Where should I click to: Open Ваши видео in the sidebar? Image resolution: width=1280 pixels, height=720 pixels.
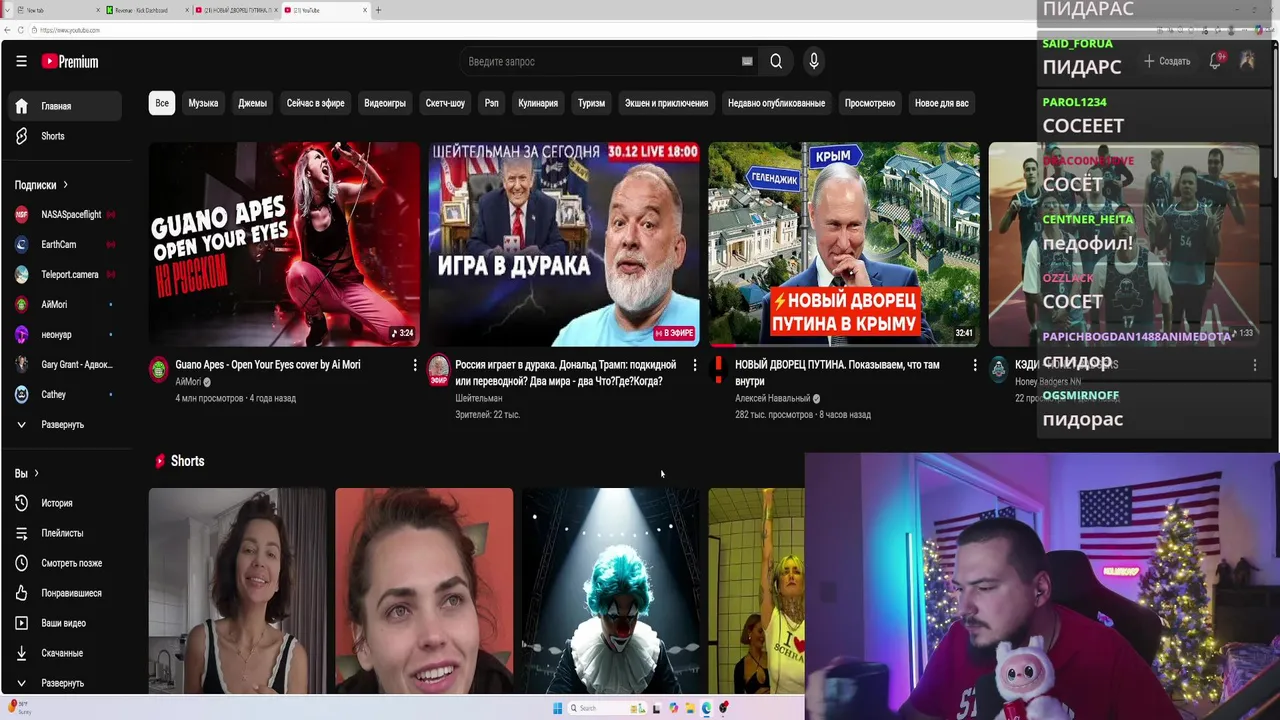point(65,623)
